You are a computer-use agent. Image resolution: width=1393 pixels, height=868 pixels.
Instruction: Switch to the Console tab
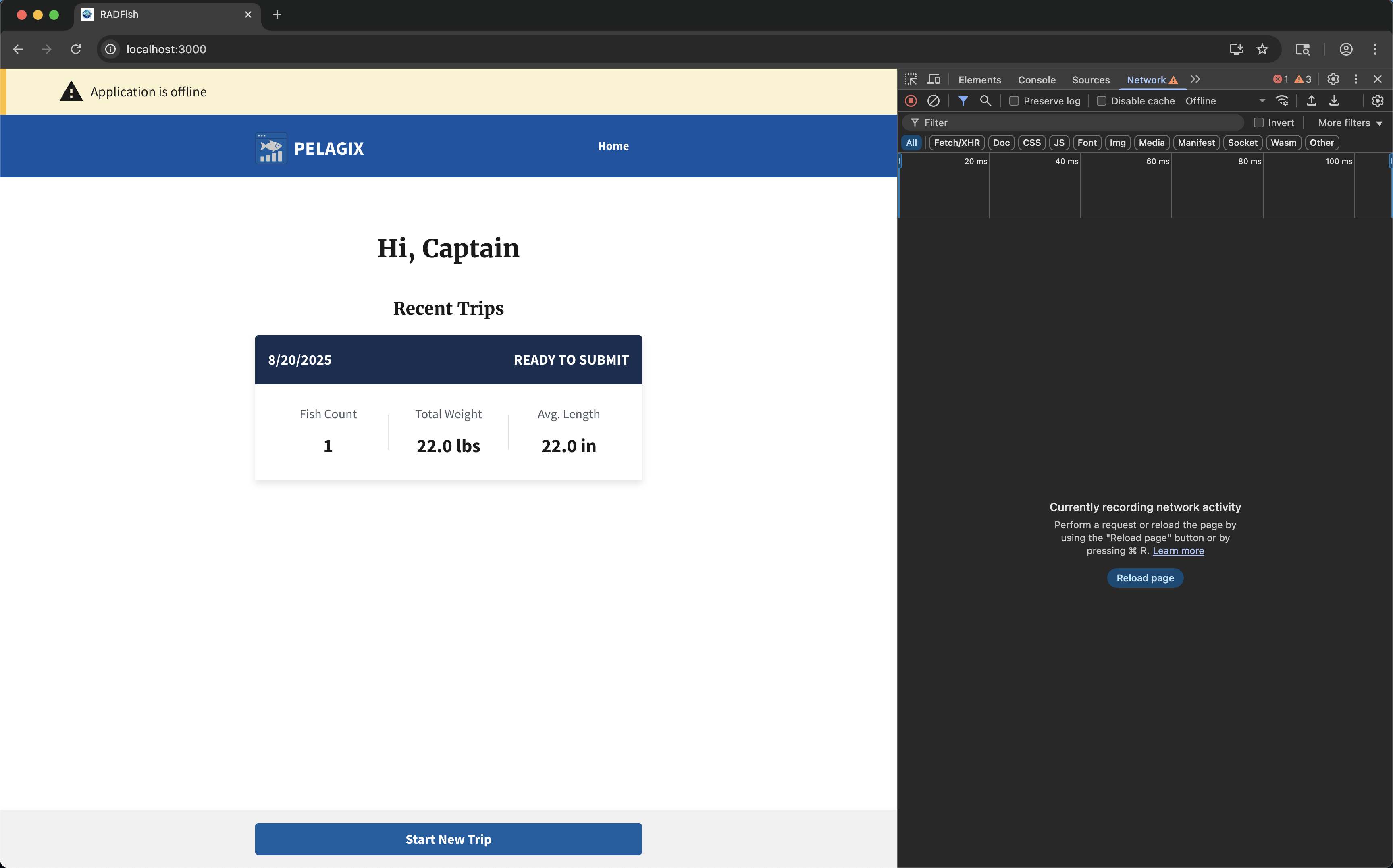pos(1036,80)
